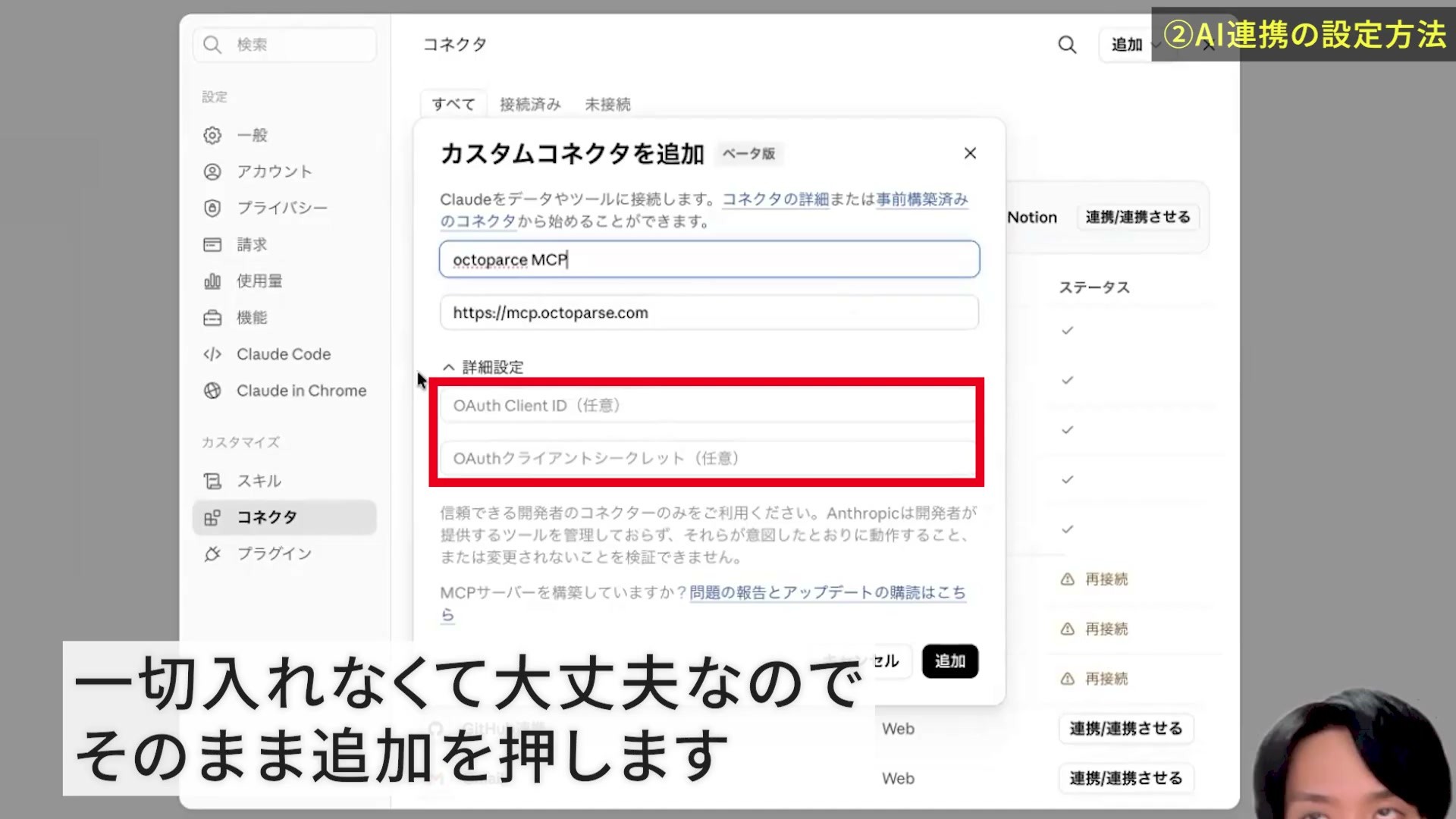Collapse the 詳細設定 section
Viewport: 1456px width, 819px height.
[x=483, y=367]
